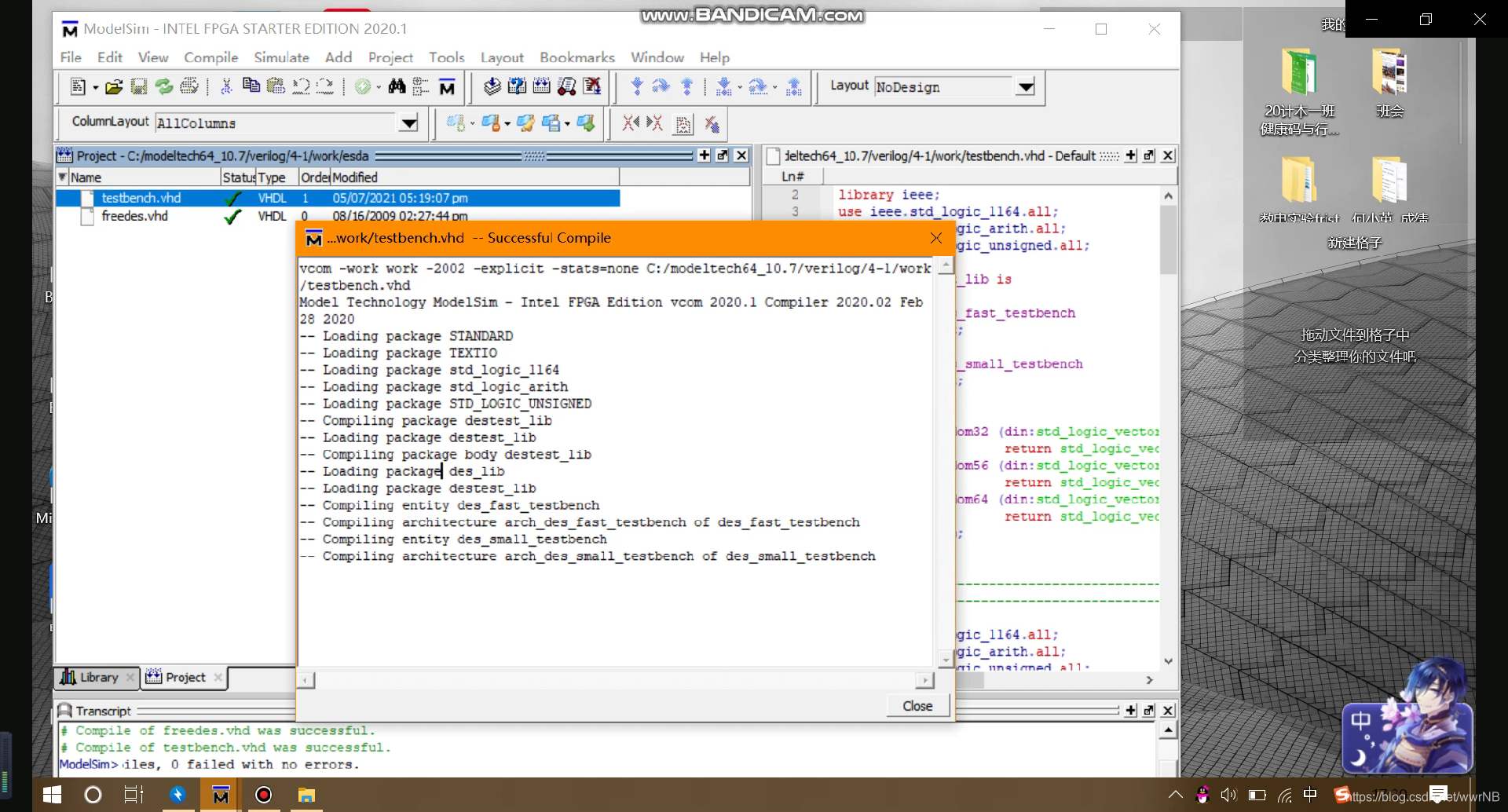Switch to the Project tab
This screenshot has height=812, width=1508.
coord(184,677)
